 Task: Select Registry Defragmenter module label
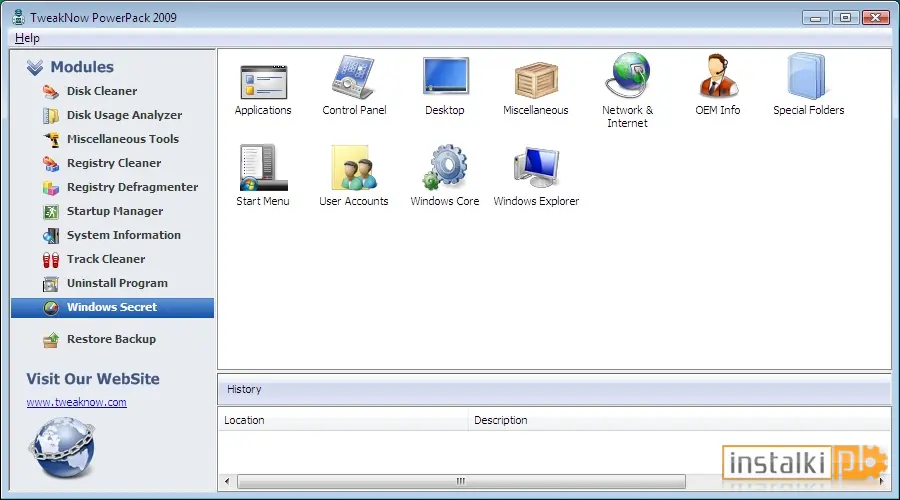point(133,187)
